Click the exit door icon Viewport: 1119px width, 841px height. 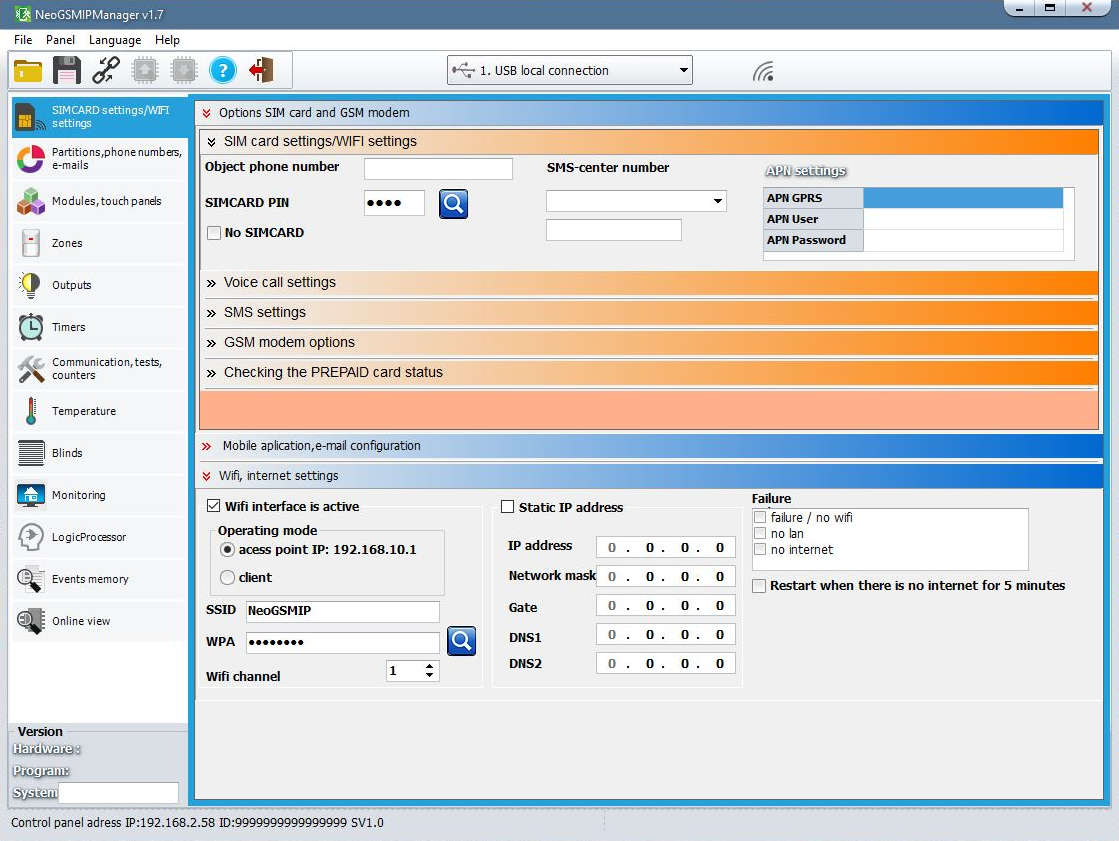[x=261, y=70]
